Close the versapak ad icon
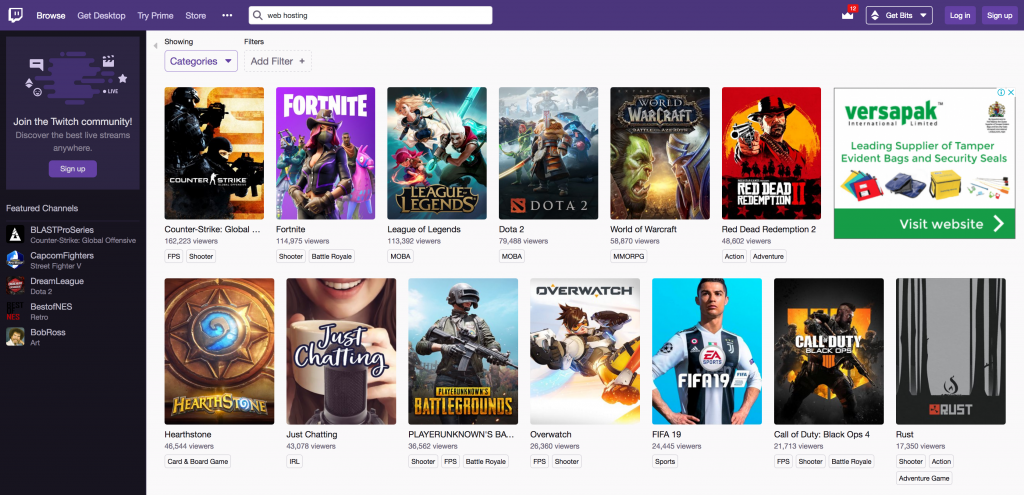 tap(1011, 92)
